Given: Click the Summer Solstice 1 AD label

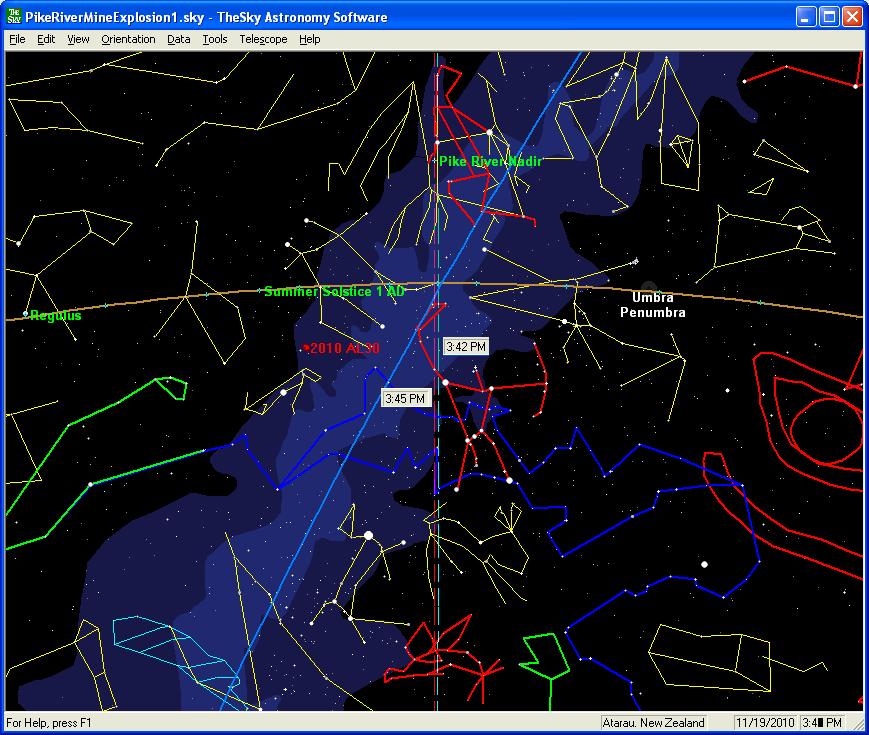Looking at the screenshot, I should 334,291.
